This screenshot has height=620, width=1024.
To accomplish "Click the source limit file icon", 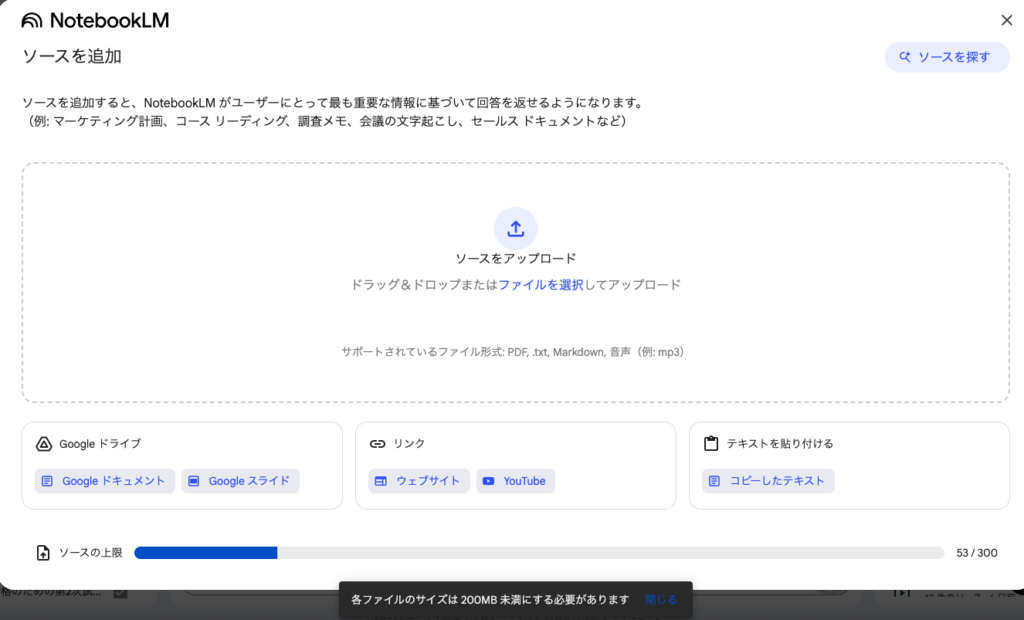I will (x=43, y=553).
